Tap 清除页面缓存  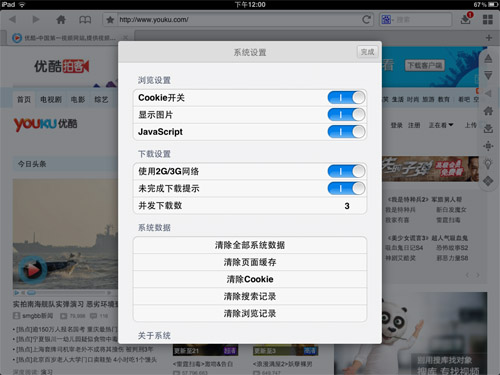(250, 262)
